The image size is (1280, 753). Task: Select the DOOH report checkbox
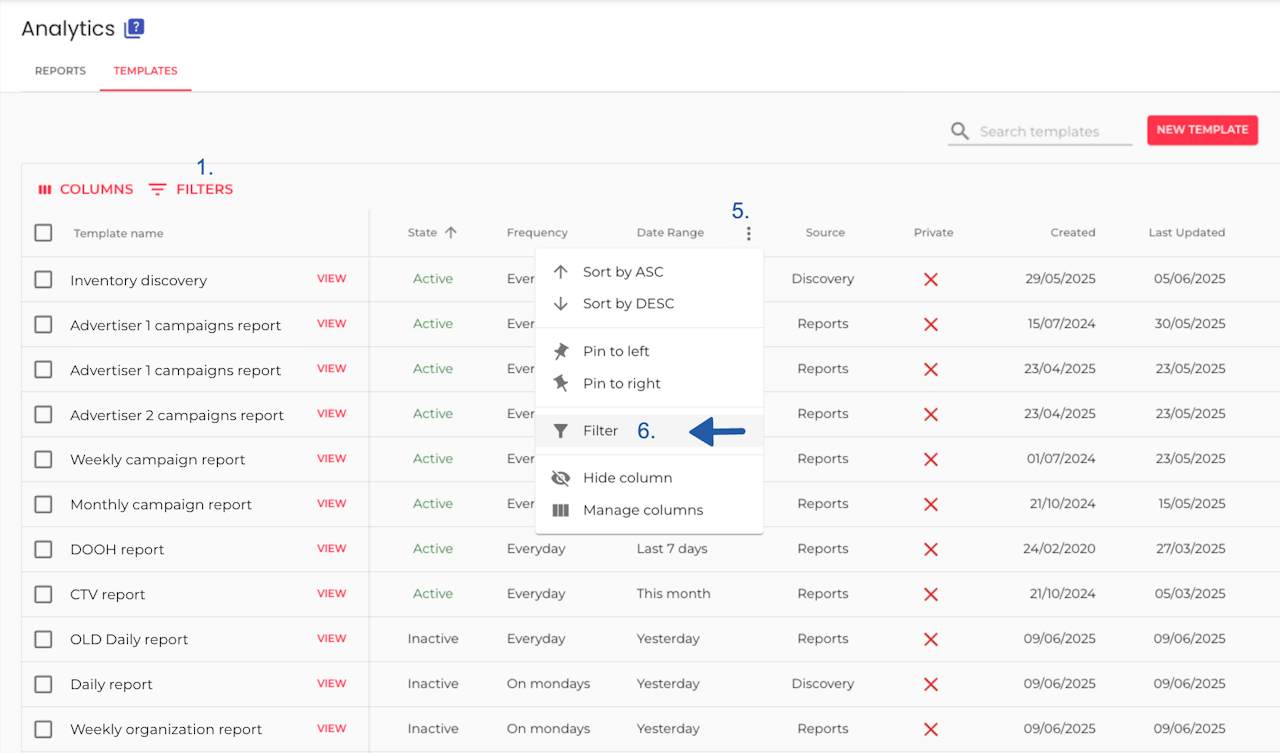pyautogui.click(x=43, y=549)
